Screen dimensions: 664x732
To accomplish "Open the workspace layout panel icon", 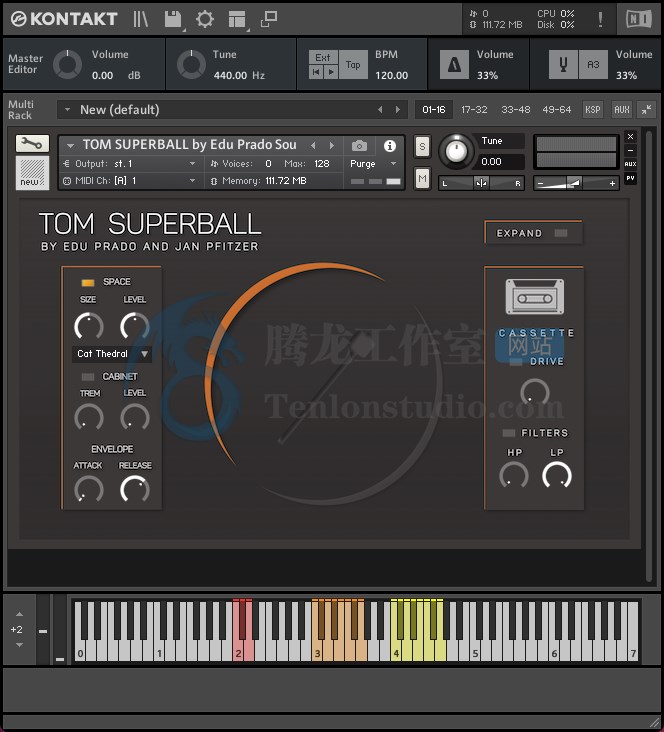I will (x=237, y=19).
